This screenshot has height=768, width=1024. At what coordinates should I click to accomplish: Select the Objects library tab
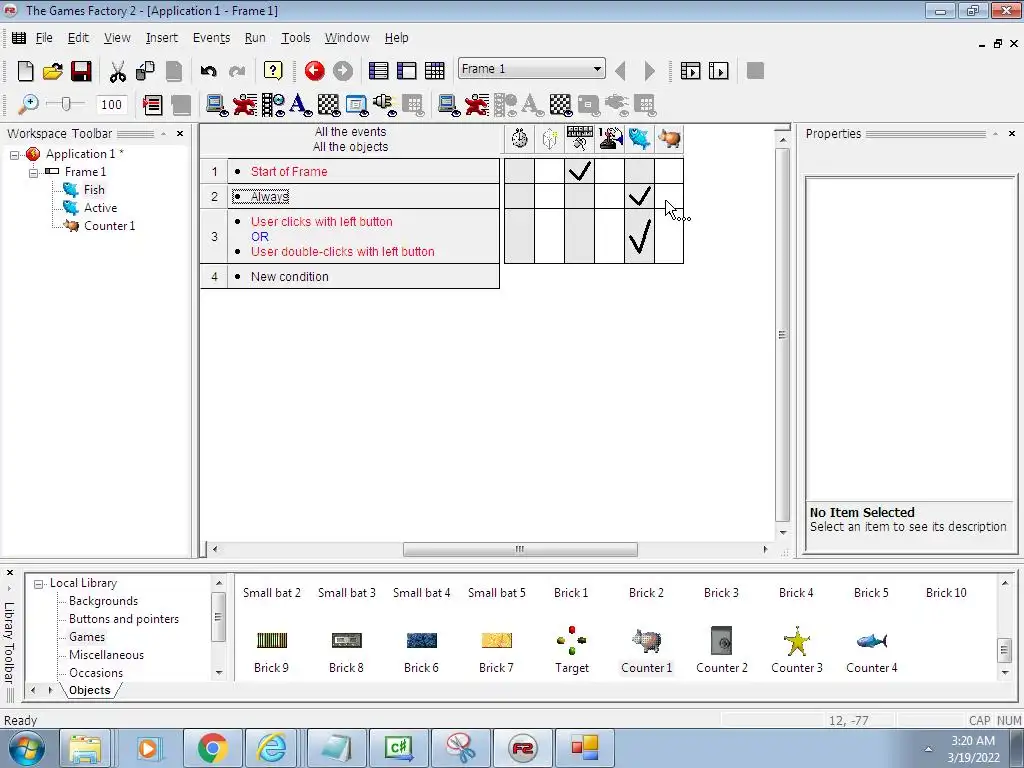(x=89, y=690)
